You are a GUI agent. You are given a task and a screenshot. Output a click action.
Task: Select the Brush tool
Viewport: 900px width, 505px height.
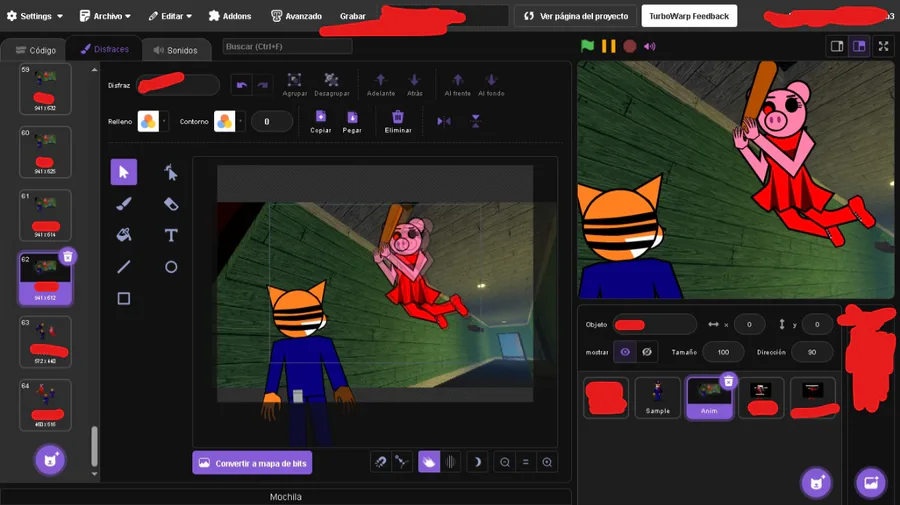click(123, 204)
